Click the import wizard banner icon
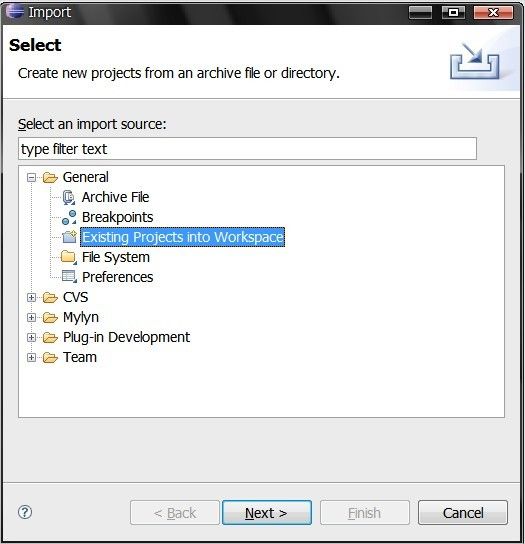 point(475,62)
